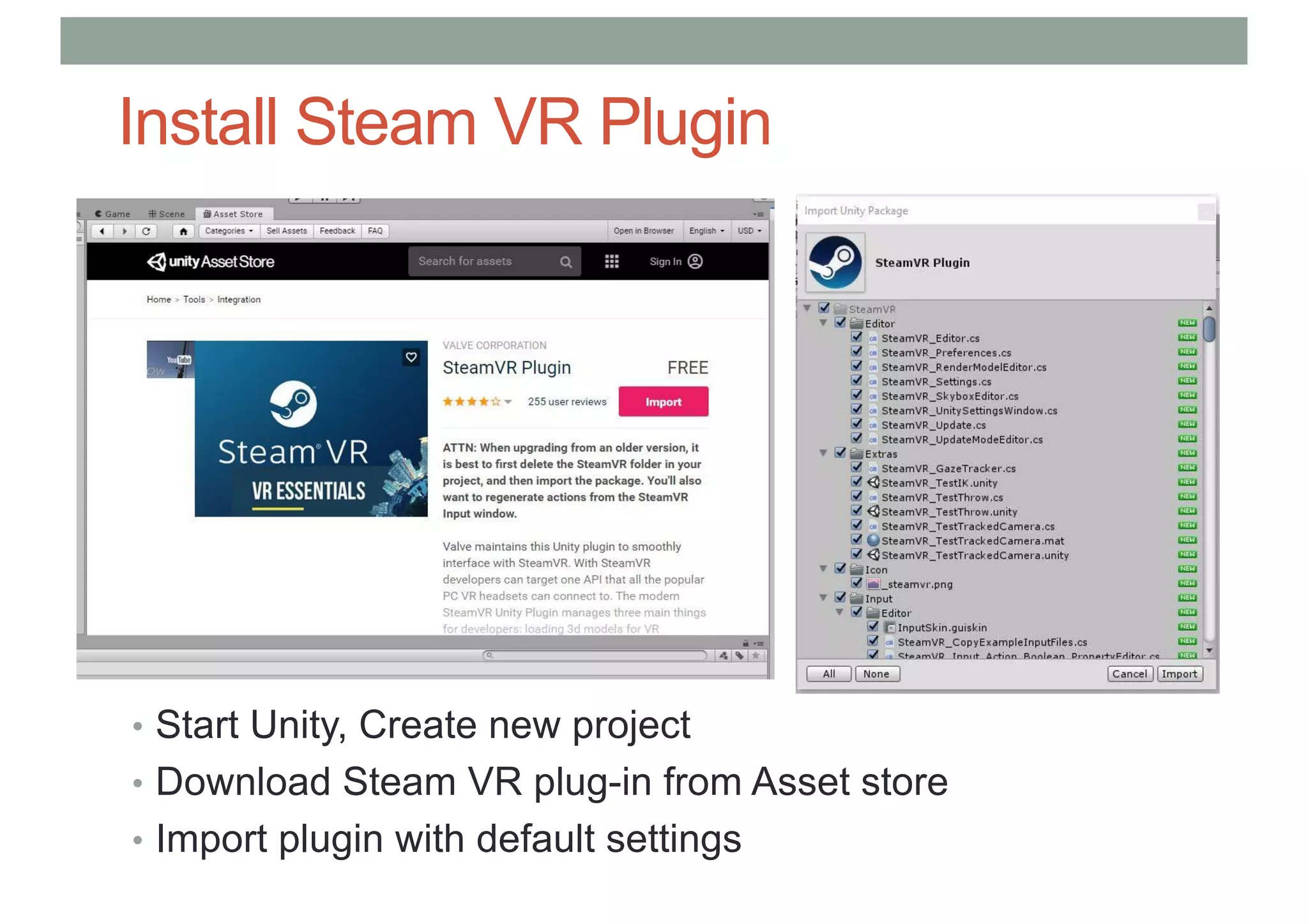1308x924 pixels.
Task: Click the Tools breadcrumb link
Action: (194, 299)
